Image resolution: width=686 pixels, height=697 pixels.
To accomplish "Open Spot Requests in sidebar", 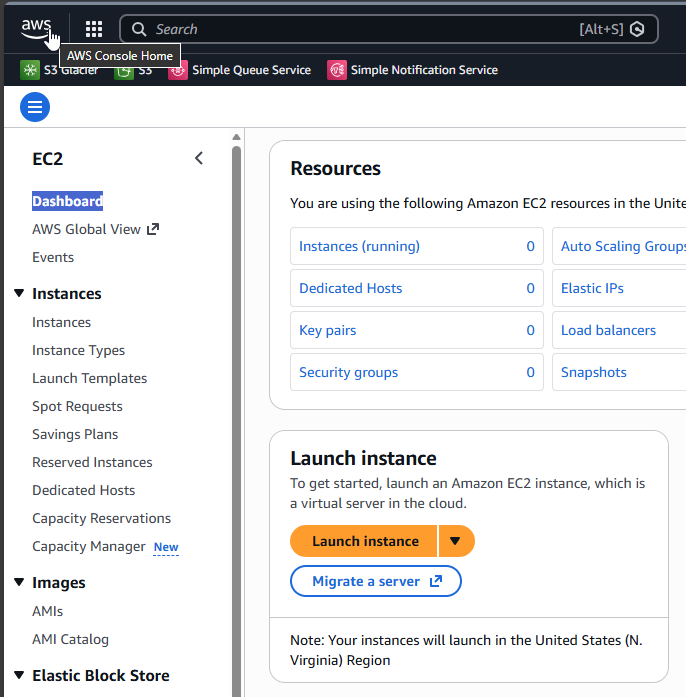I will pos(77,406).
